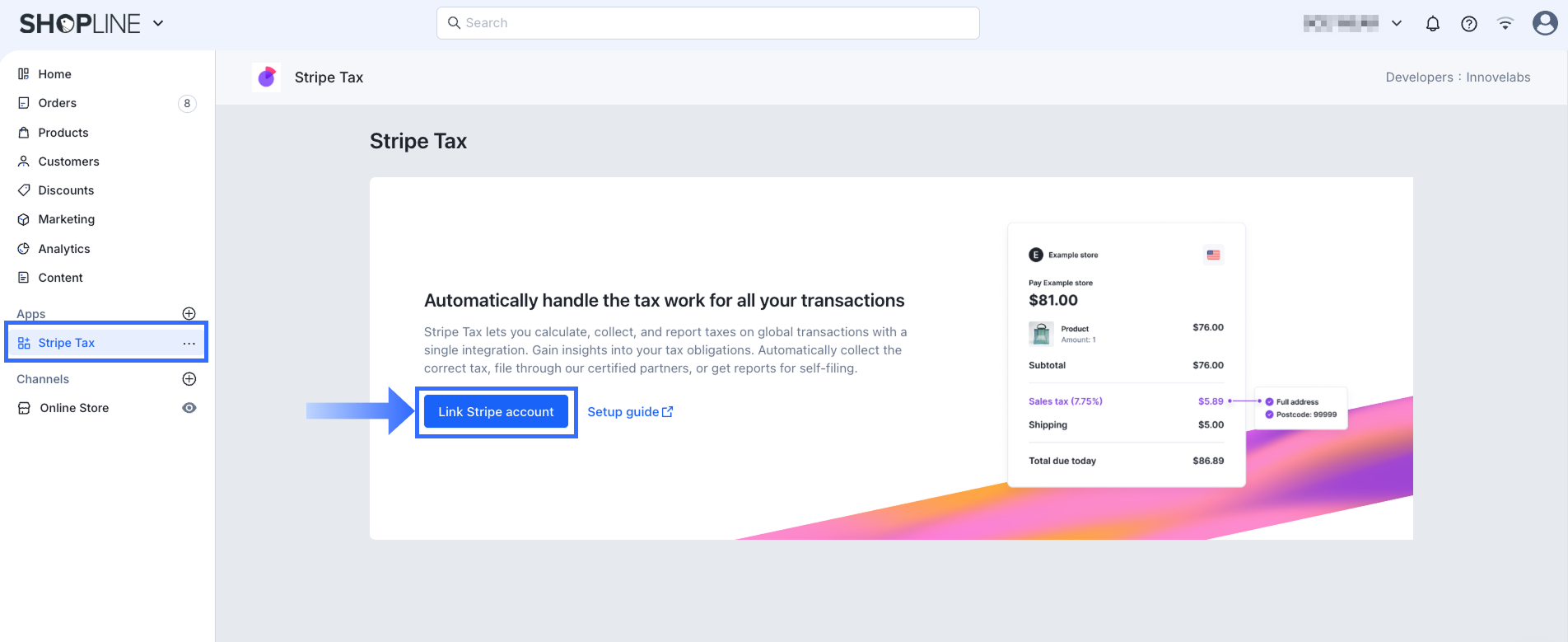Viewport: 1568px width, 642px height.
Task: Open the user profile avatar
Action: pyautogui.click(x=1544, y=23)
